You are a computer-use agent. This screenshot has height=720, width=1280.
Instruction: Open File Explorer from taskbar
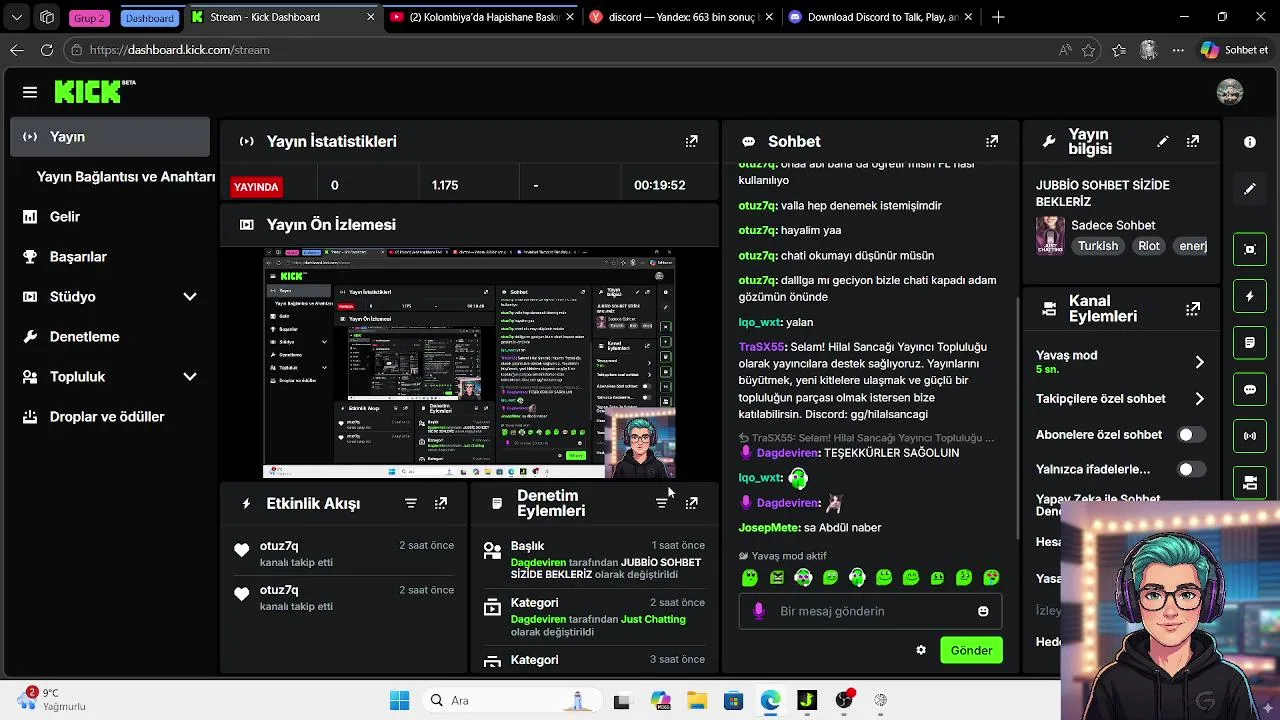coord(696,700)
